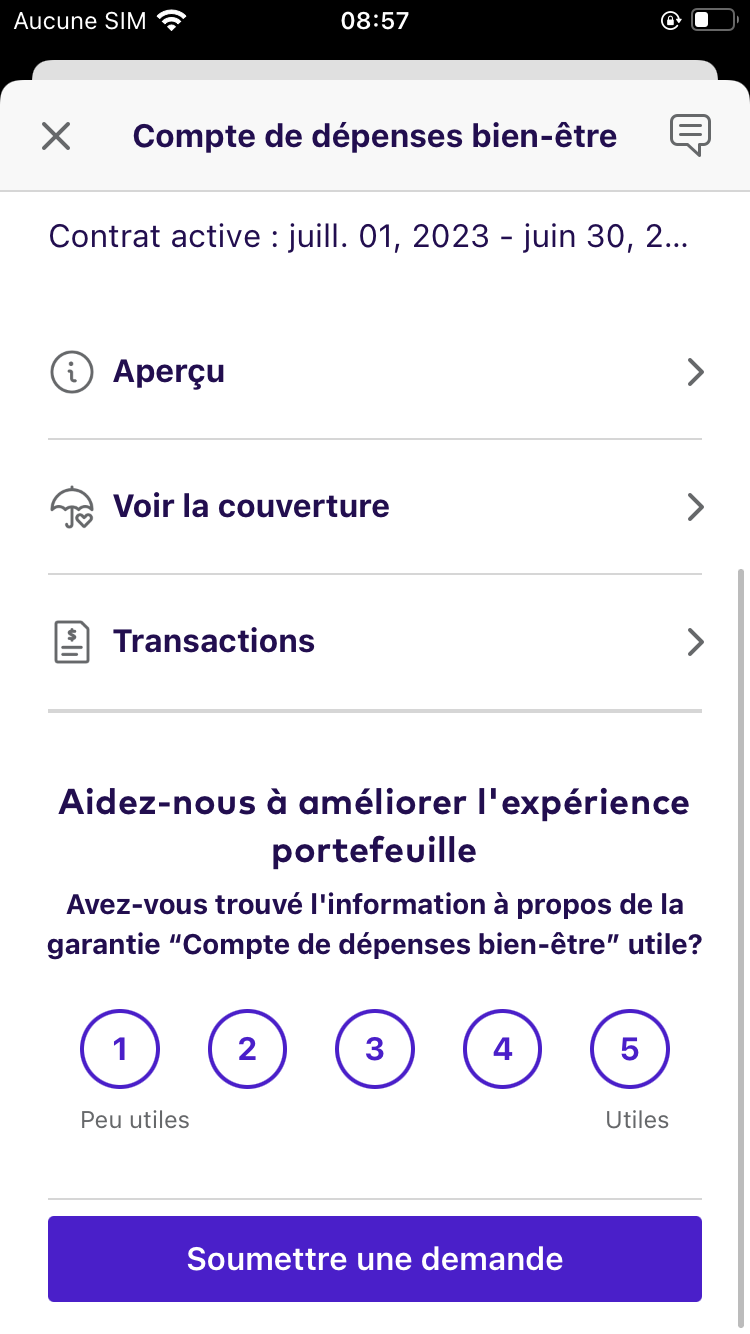Select rating 2 in the survey

pyautogui.click(x=247, y=1049)
